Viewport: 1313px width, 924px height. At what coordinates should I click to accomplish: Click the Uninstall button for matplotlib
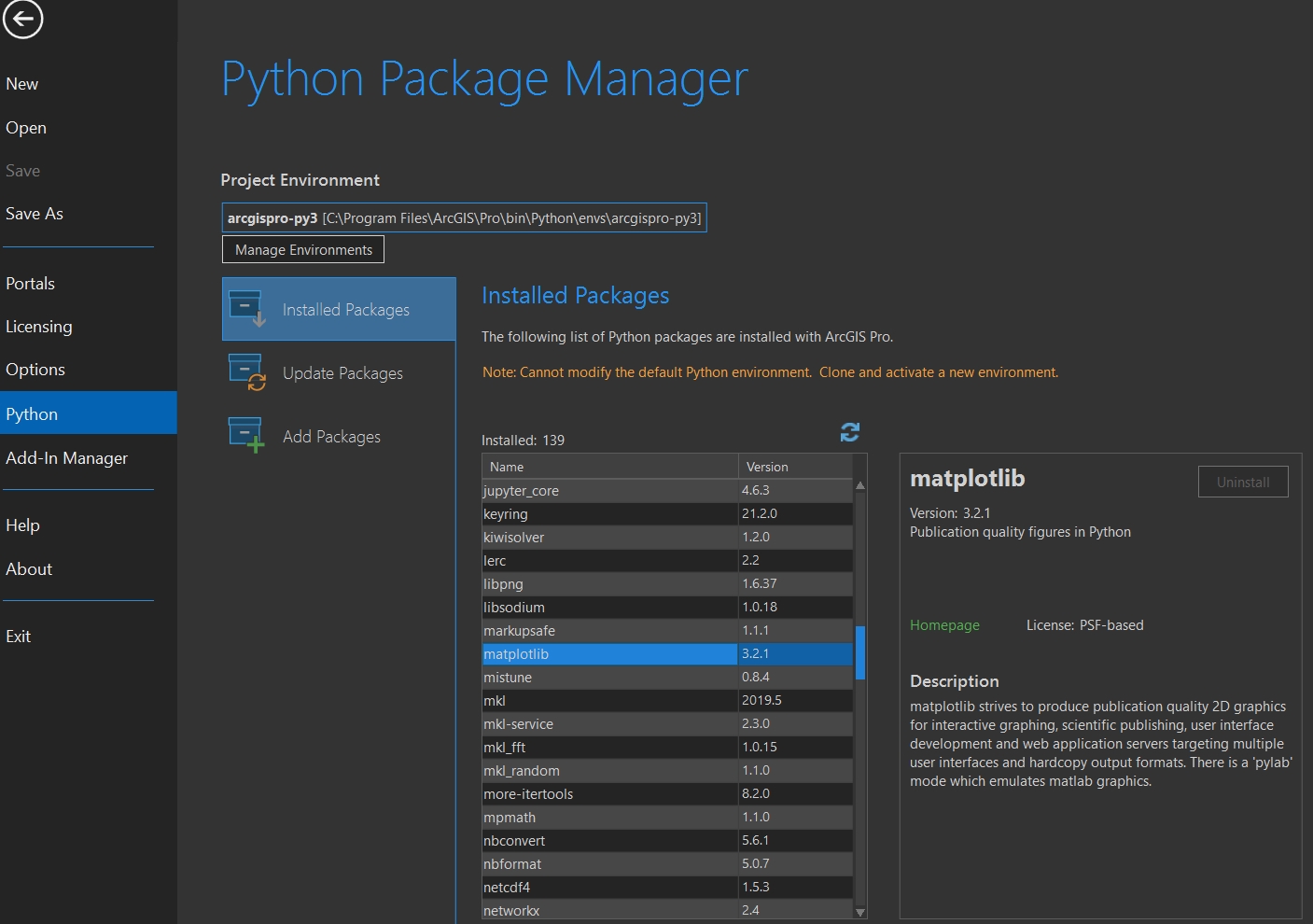[x=1242, y=482]
